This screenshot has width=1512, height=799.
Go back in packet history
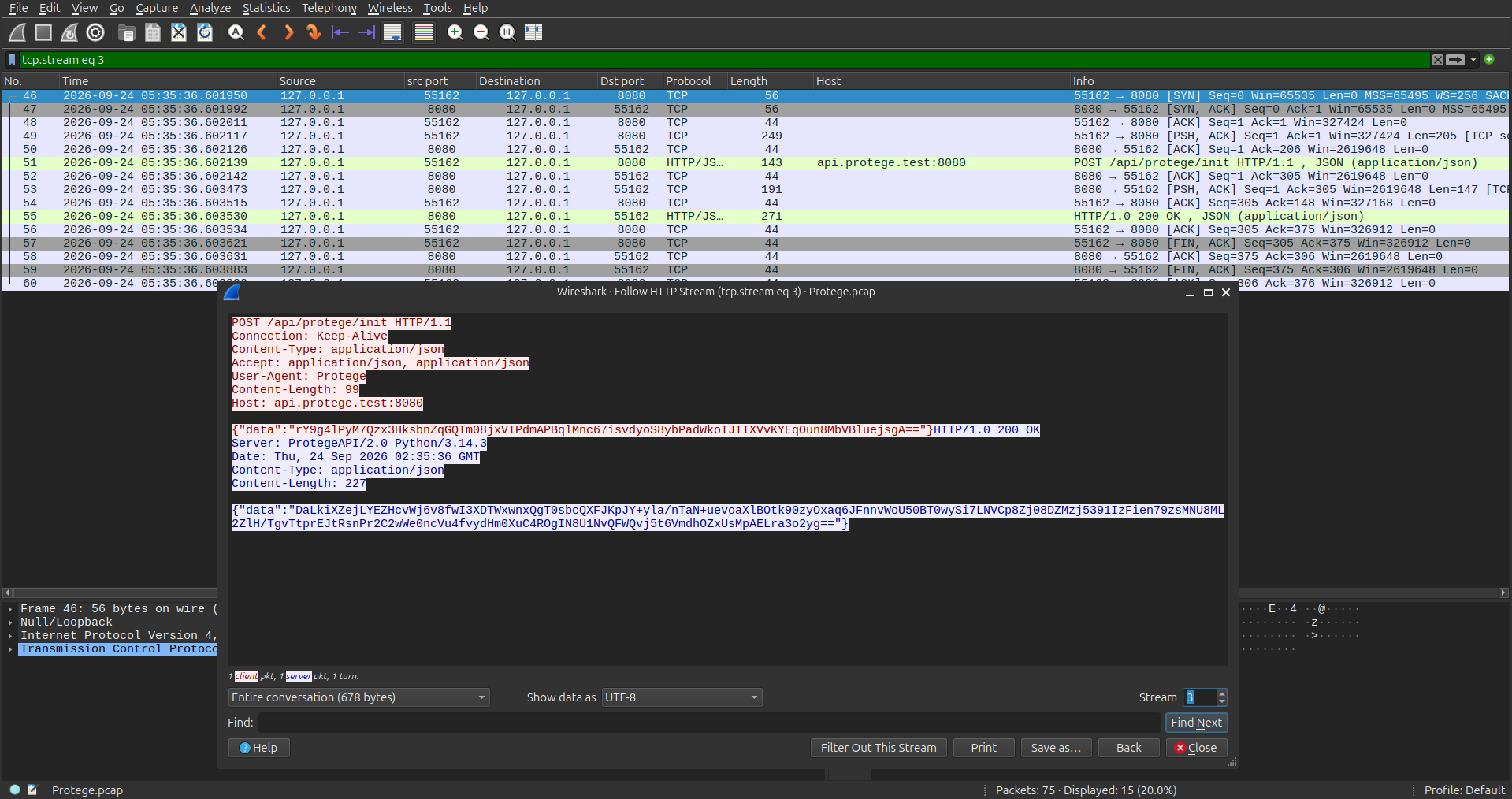pyautogui.click(x=262, y=32)
